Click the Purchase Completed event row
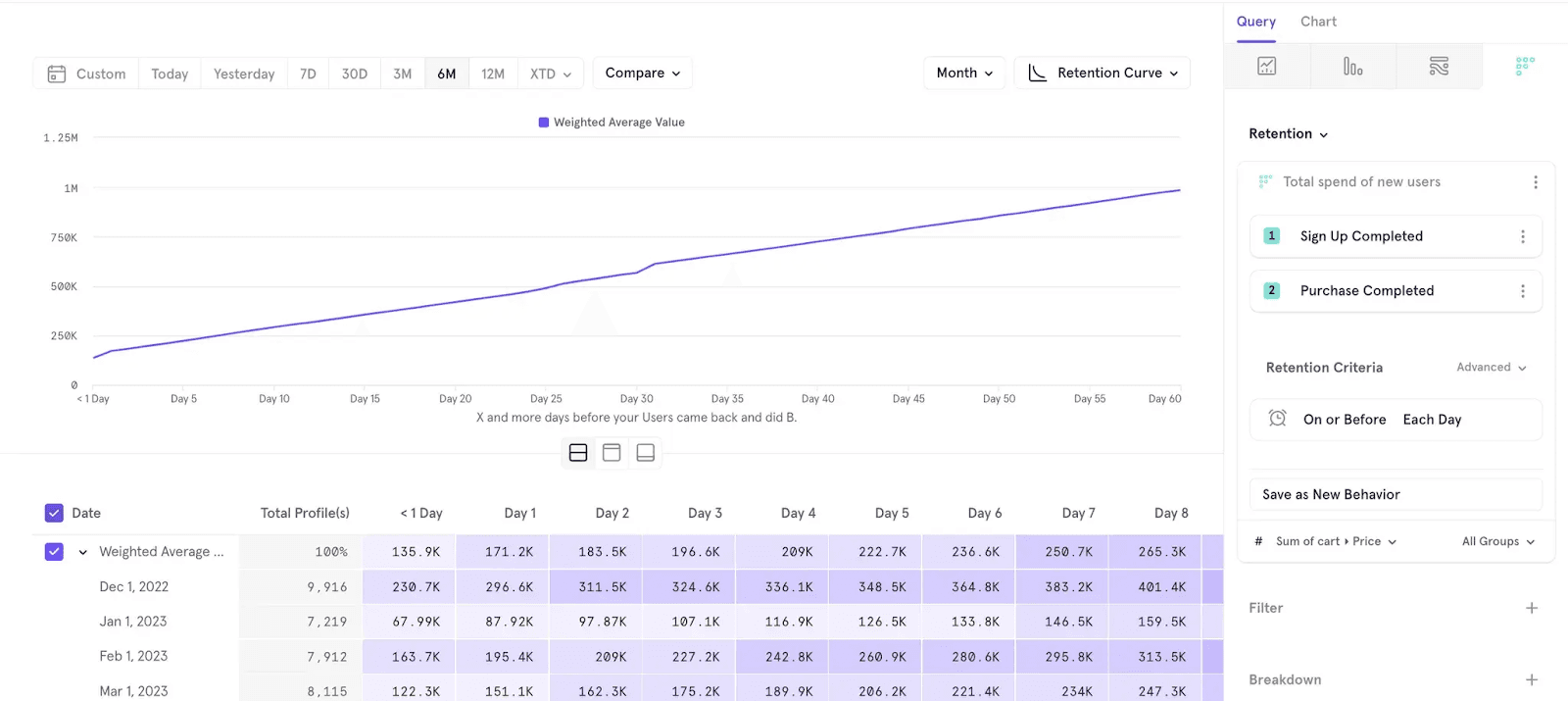The image size is (1568, 701). point(1366,291)
